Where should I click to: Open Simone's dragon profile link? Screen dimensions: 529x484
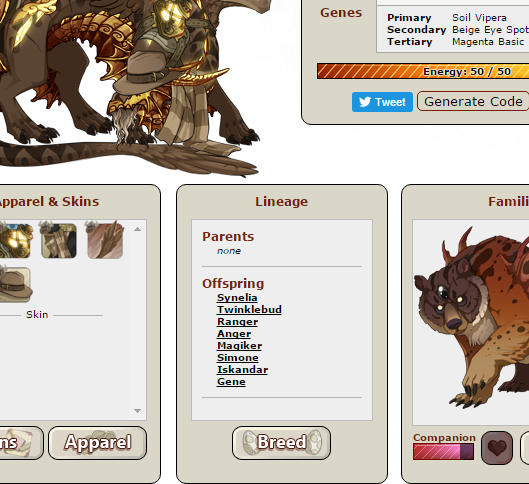point(238,358)
